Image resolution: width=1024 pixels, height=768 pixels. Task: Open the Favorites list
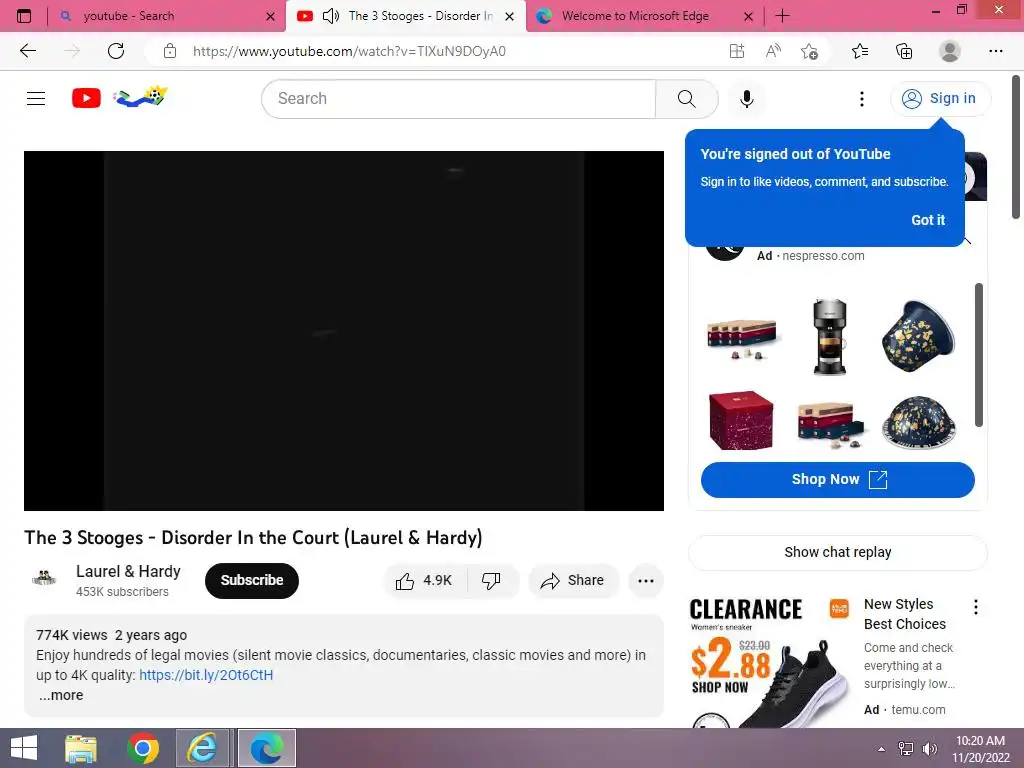coord(860,51)
